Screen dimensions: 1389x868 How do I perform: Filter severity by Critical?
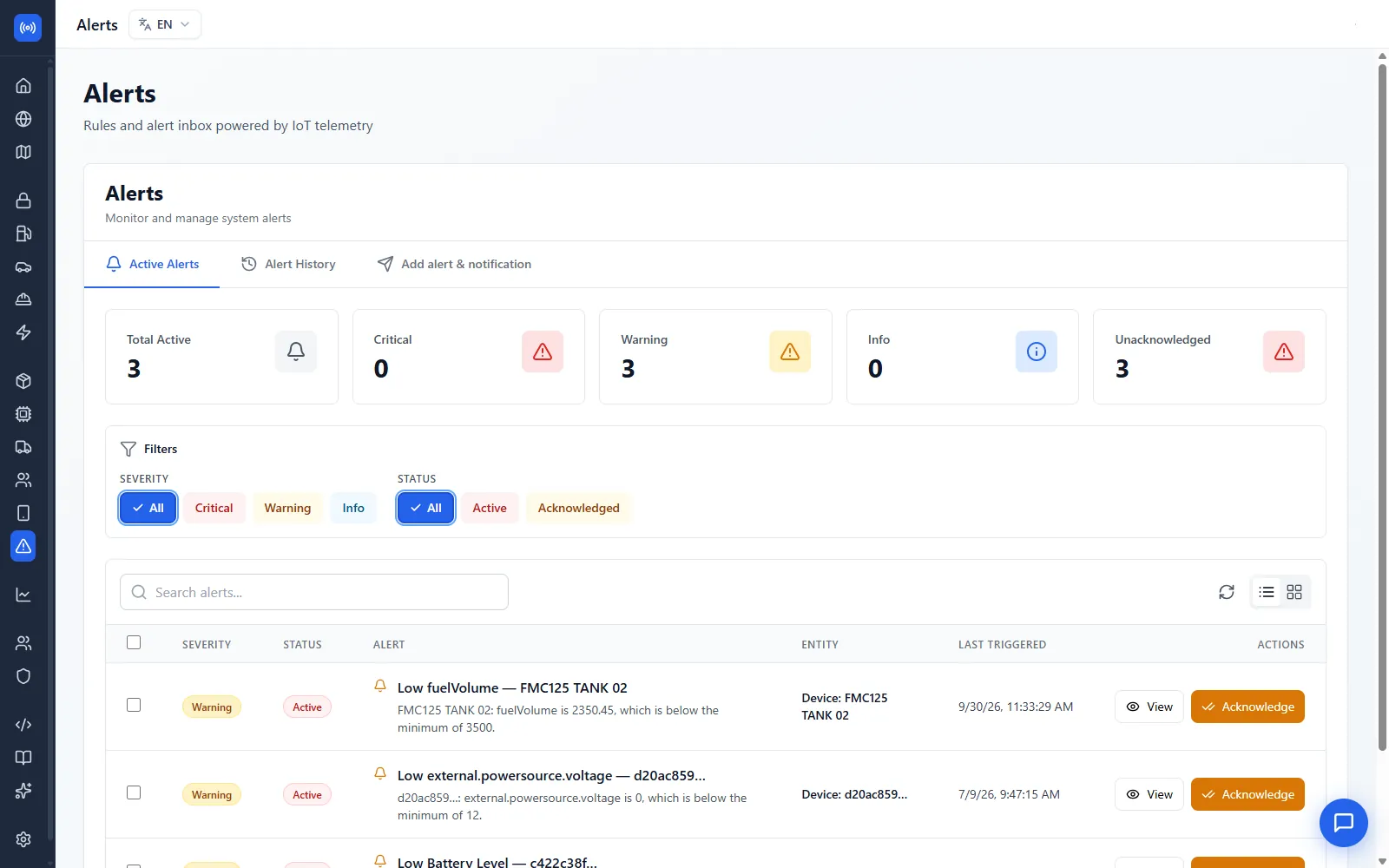tap(214, 508)
